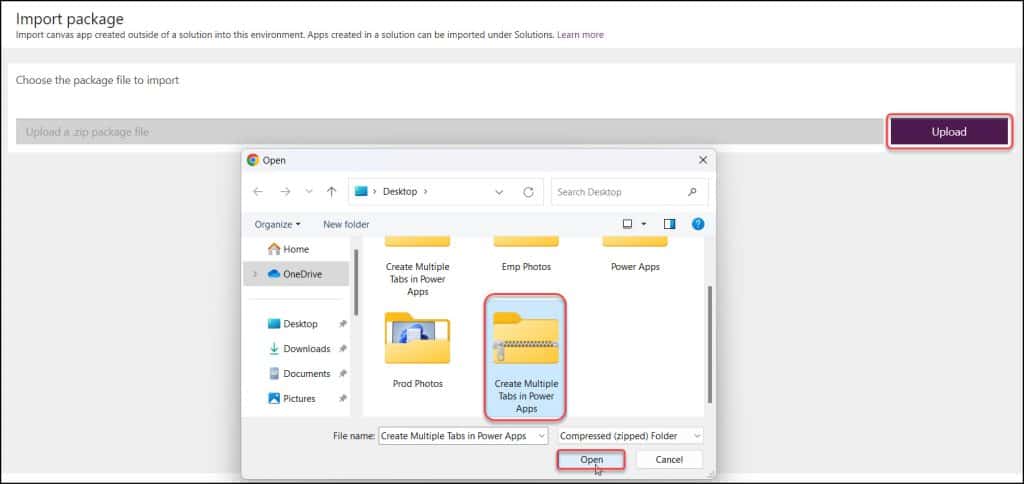Open Compressed (zipped) Folder type dropdown
Image resolution: width=1024 pixels, height=484 pixels.
click(x=630, y=436)
